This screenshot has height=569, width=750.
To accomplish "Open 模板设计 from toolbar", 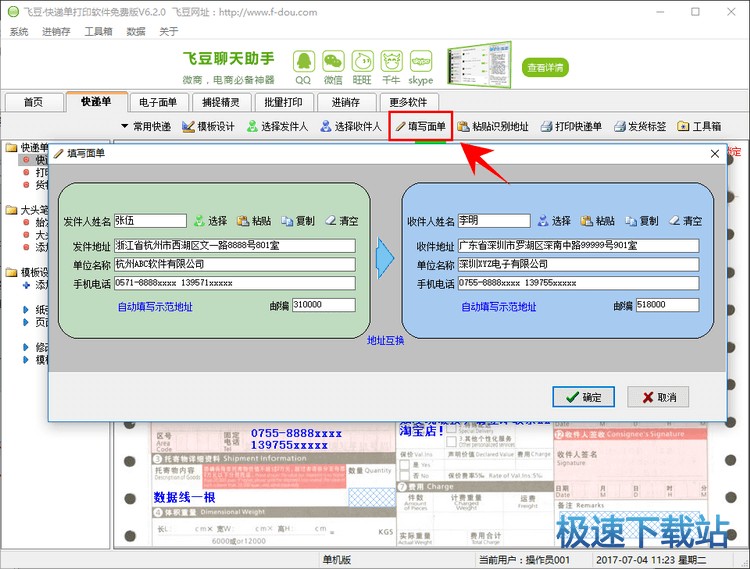I will tap(209, 126).
